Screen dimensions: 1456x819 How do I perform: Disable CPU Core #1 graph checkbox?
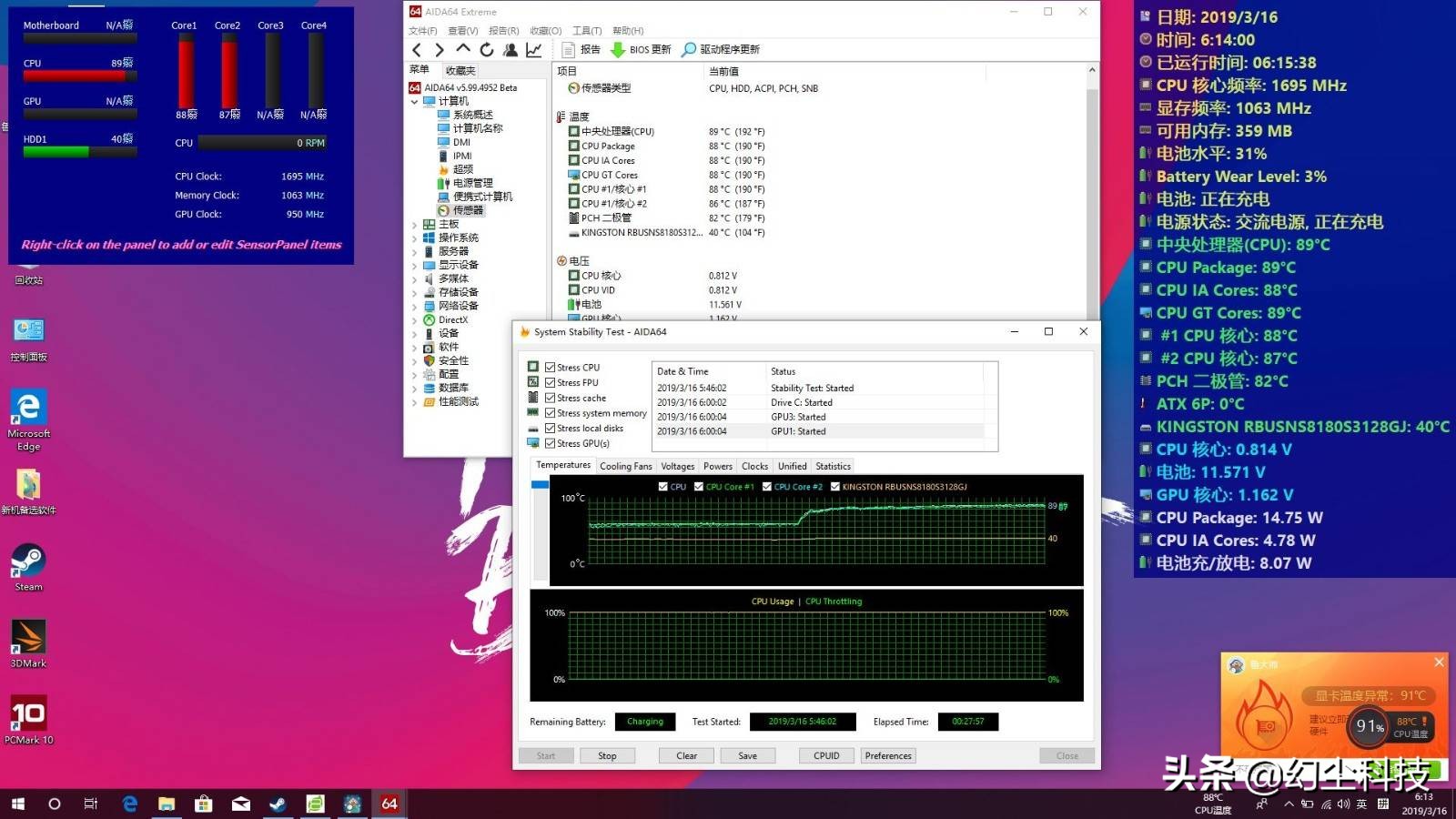pyautogui.click(x=699, y=487)
